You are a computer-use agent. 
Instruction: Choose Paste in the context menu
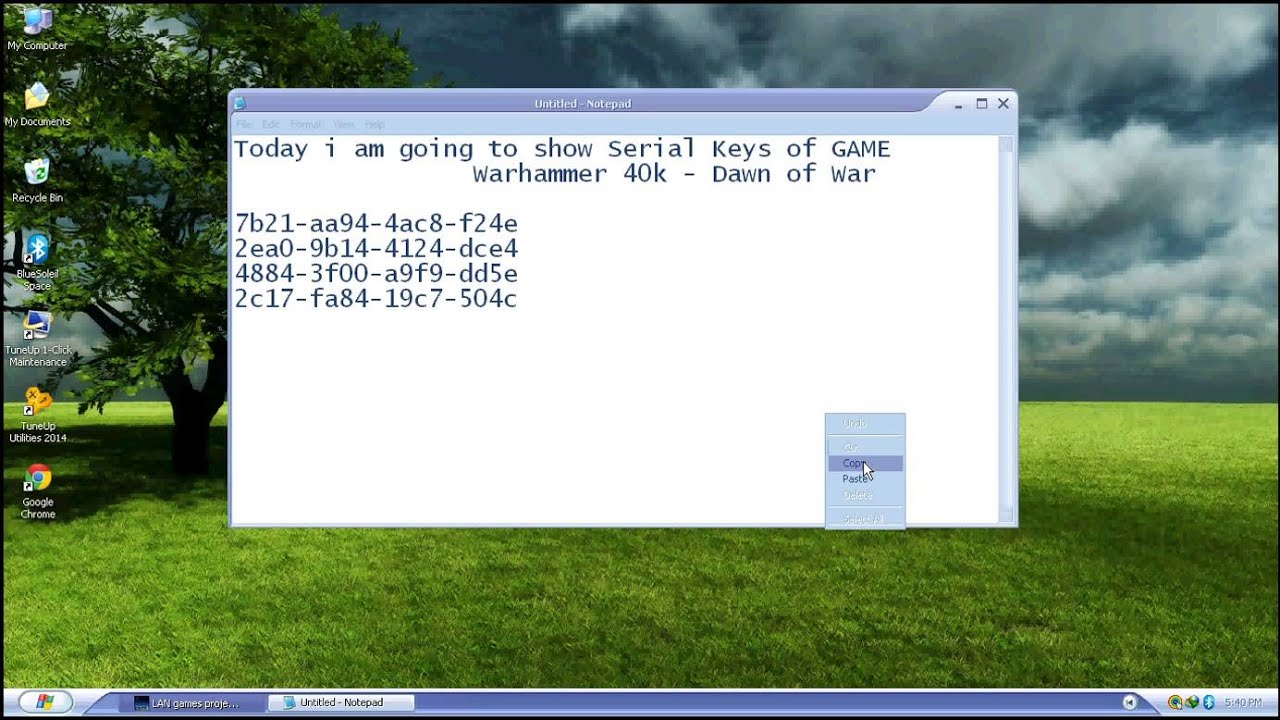point(865,479)
